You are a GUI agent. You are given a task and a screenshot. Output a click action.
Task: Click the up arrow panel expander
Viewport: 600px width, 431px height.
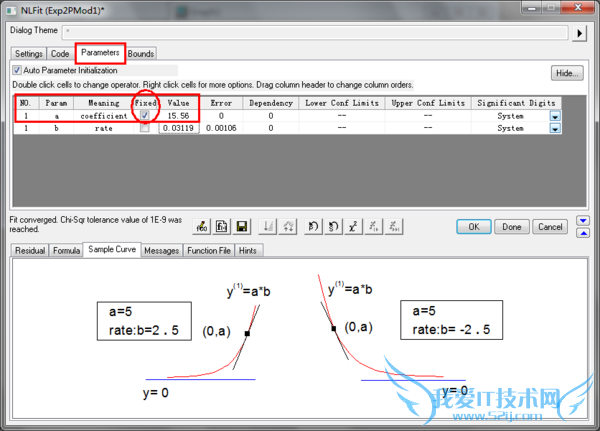583,233
